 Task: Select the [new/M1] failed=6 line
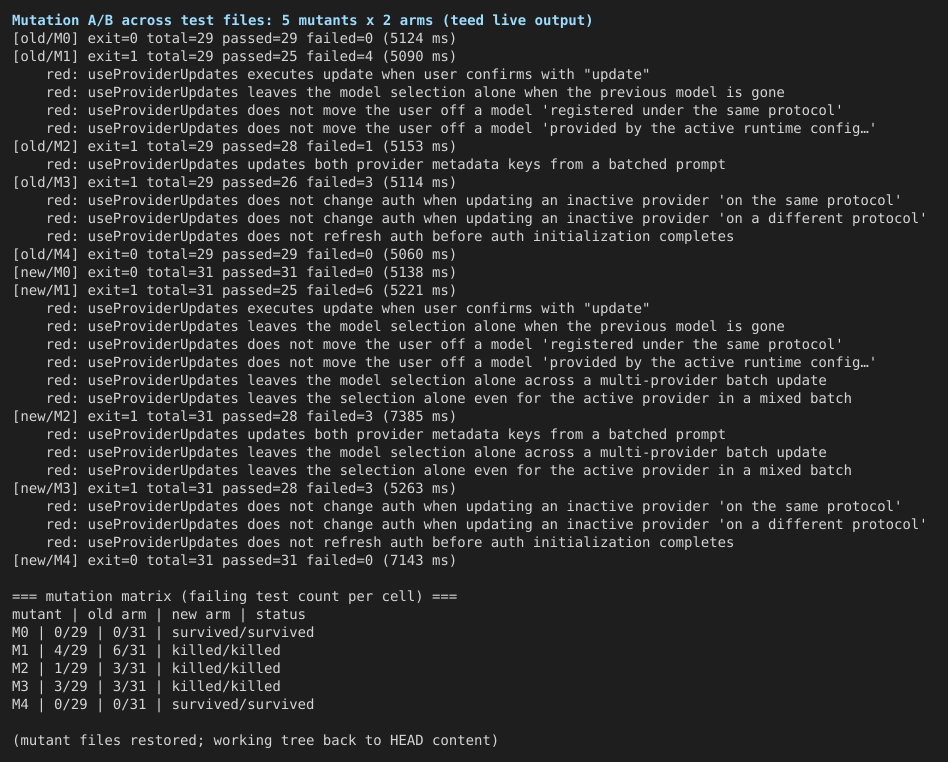point(234,290)
